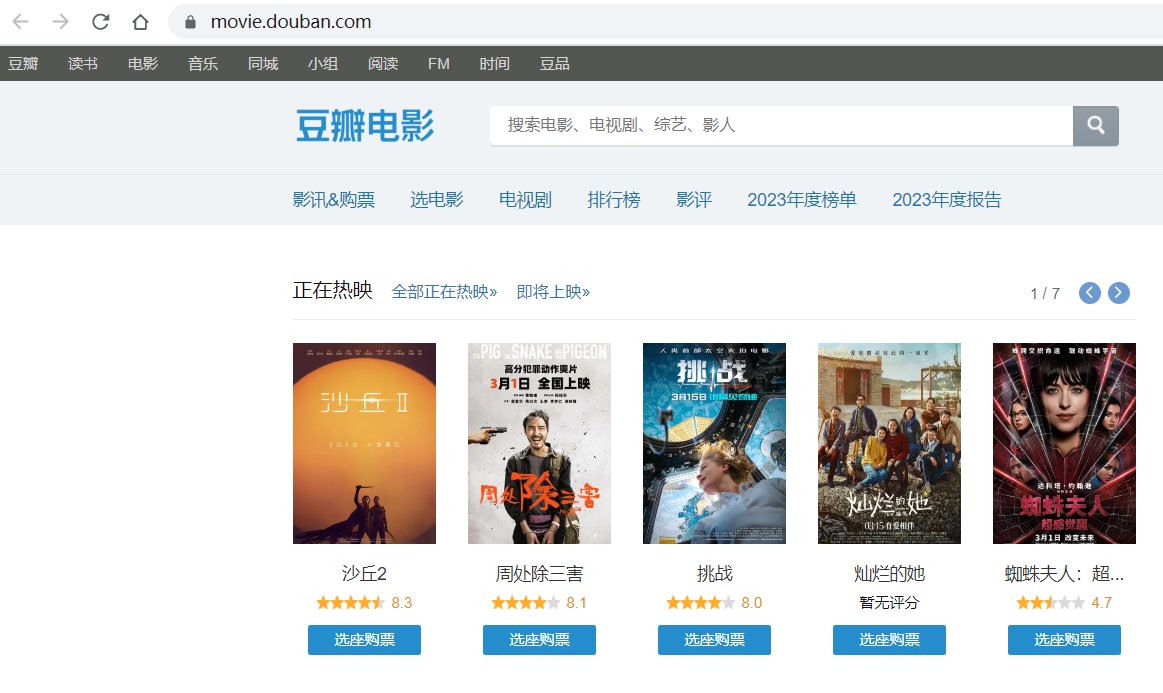The image size is (1163, 693).
Task: Switch to the 影评 tab
Action: coord(693,200)
